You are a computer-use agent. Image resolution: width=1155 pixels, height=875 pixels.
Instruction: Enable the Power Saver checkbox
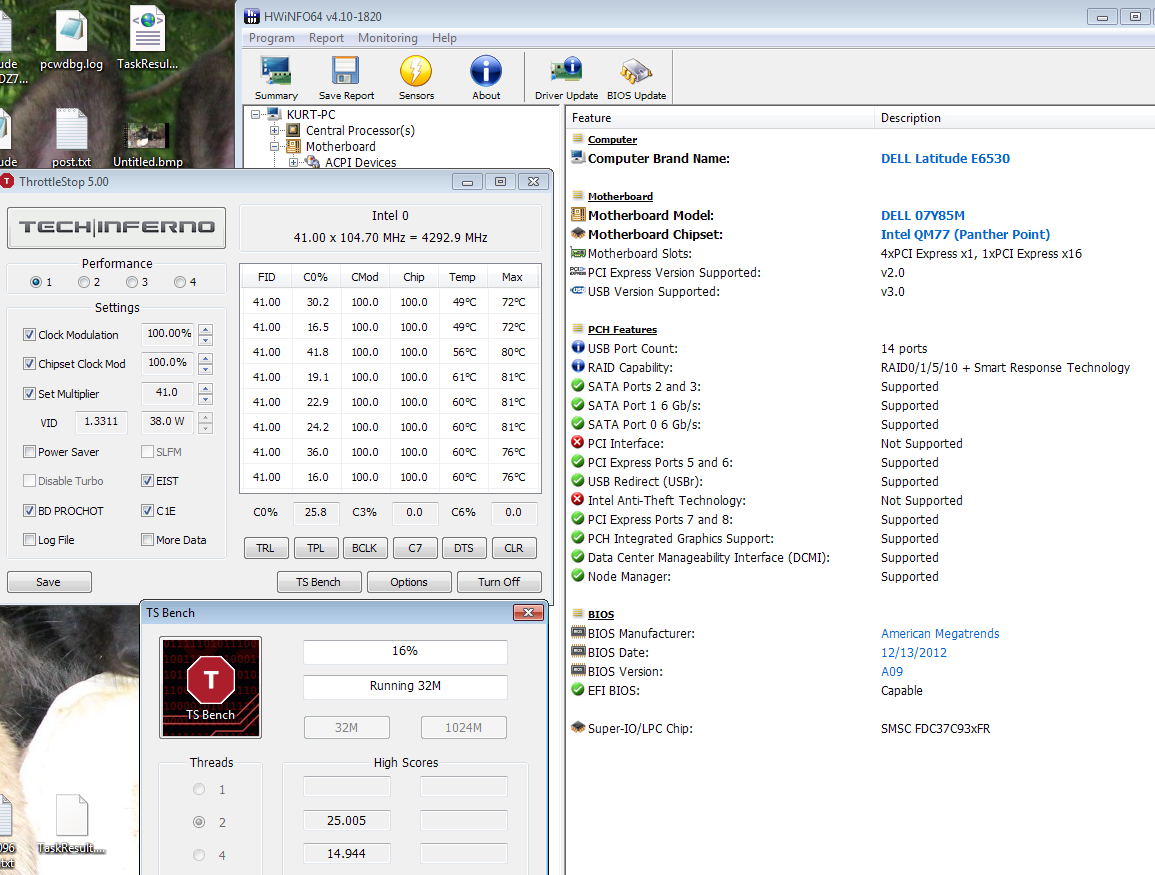pyautogui.click(x=29, y=451)
